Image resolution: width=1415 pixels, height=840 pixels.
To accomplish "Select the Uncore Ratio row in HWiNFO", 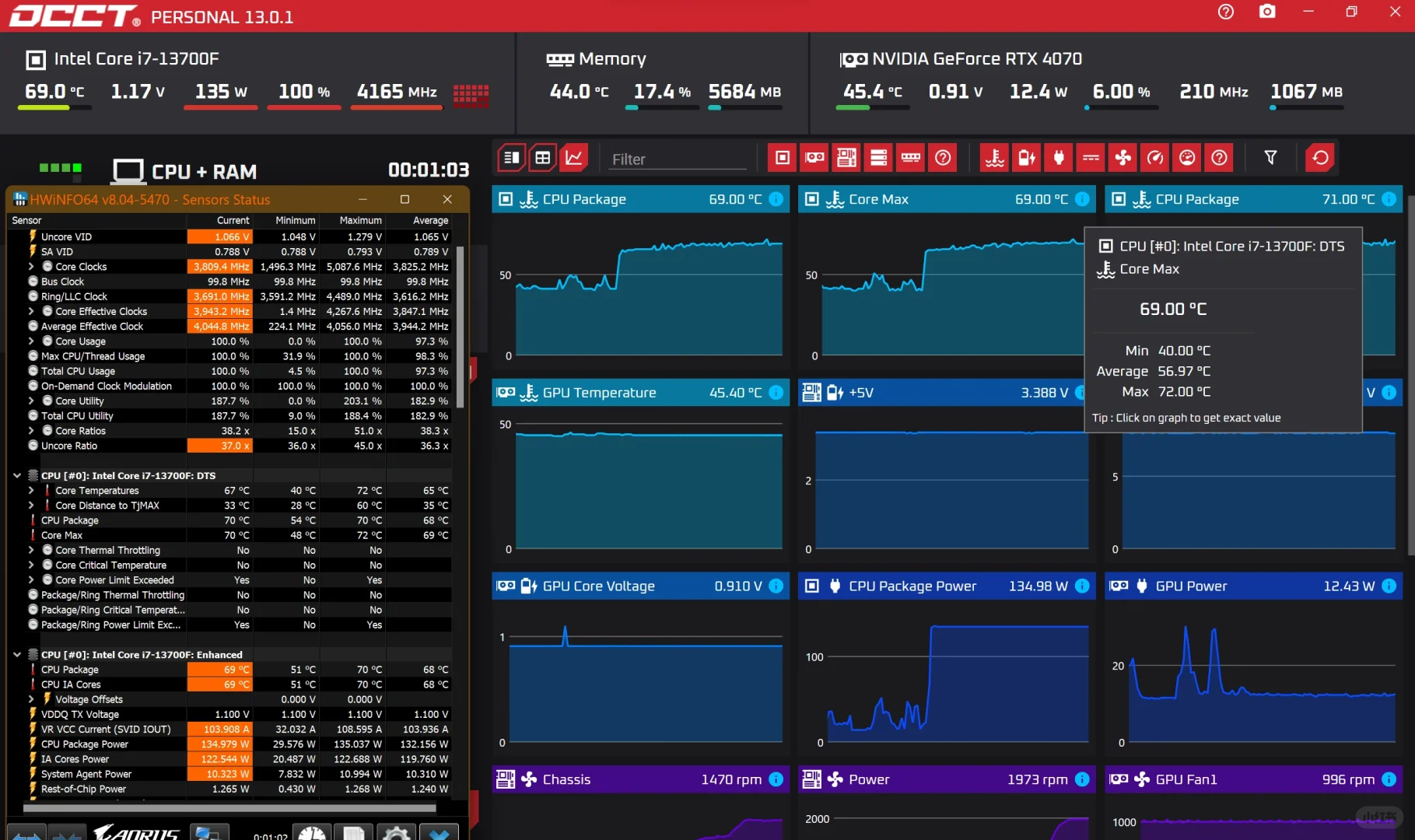I will click(x=229, y=446).
